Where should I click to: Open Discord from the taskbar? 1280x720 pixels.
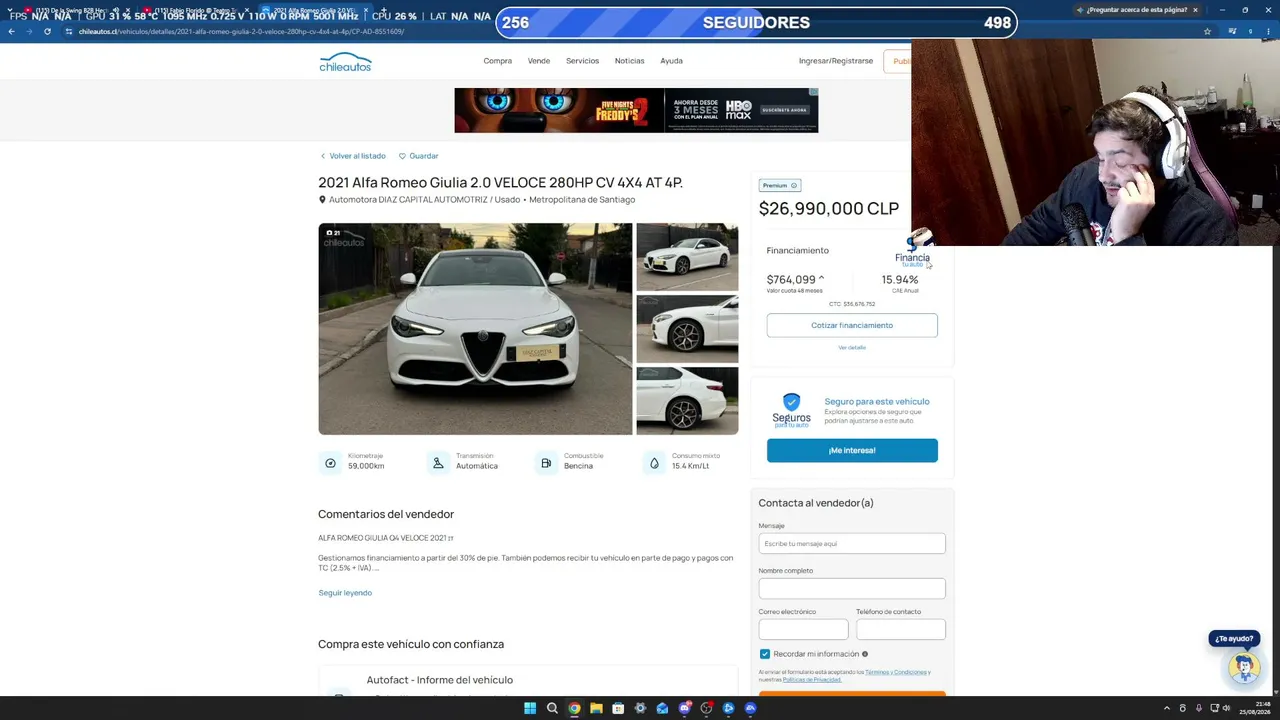point(684,708)
